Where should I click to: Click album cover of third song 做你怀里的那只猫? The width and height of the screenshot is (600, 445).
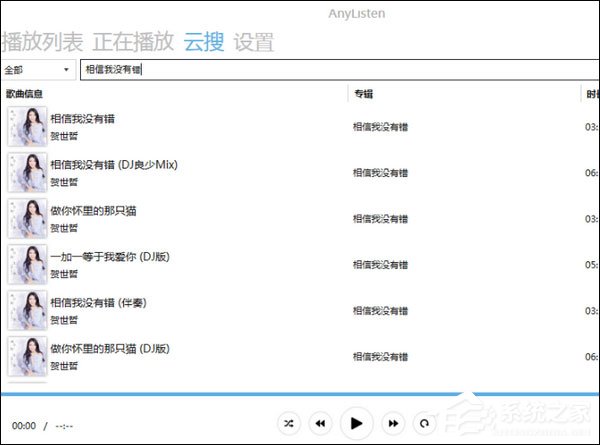point(27,218)
